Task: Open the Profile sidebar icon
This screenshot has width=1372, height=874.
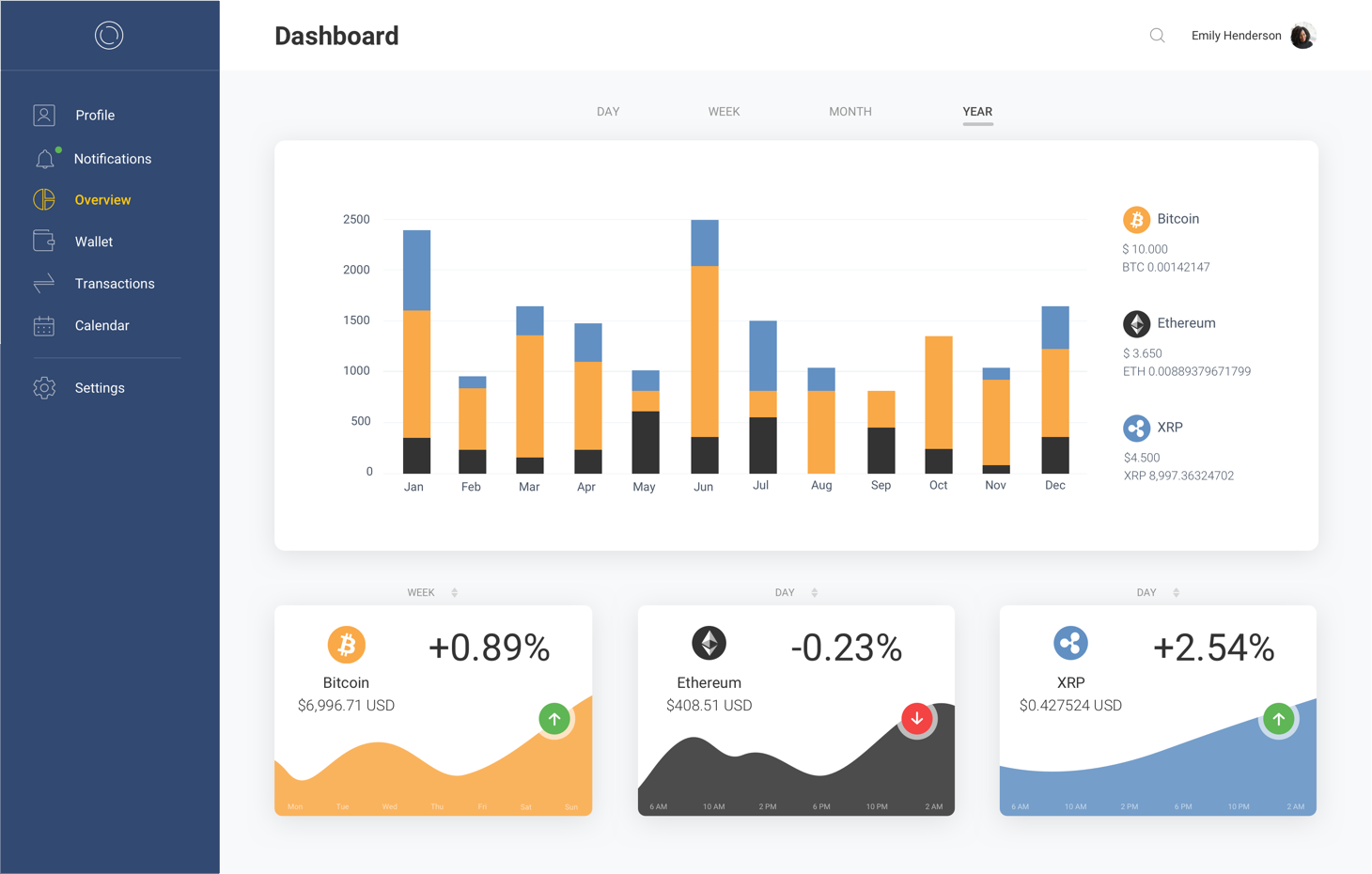Action: 44,115
